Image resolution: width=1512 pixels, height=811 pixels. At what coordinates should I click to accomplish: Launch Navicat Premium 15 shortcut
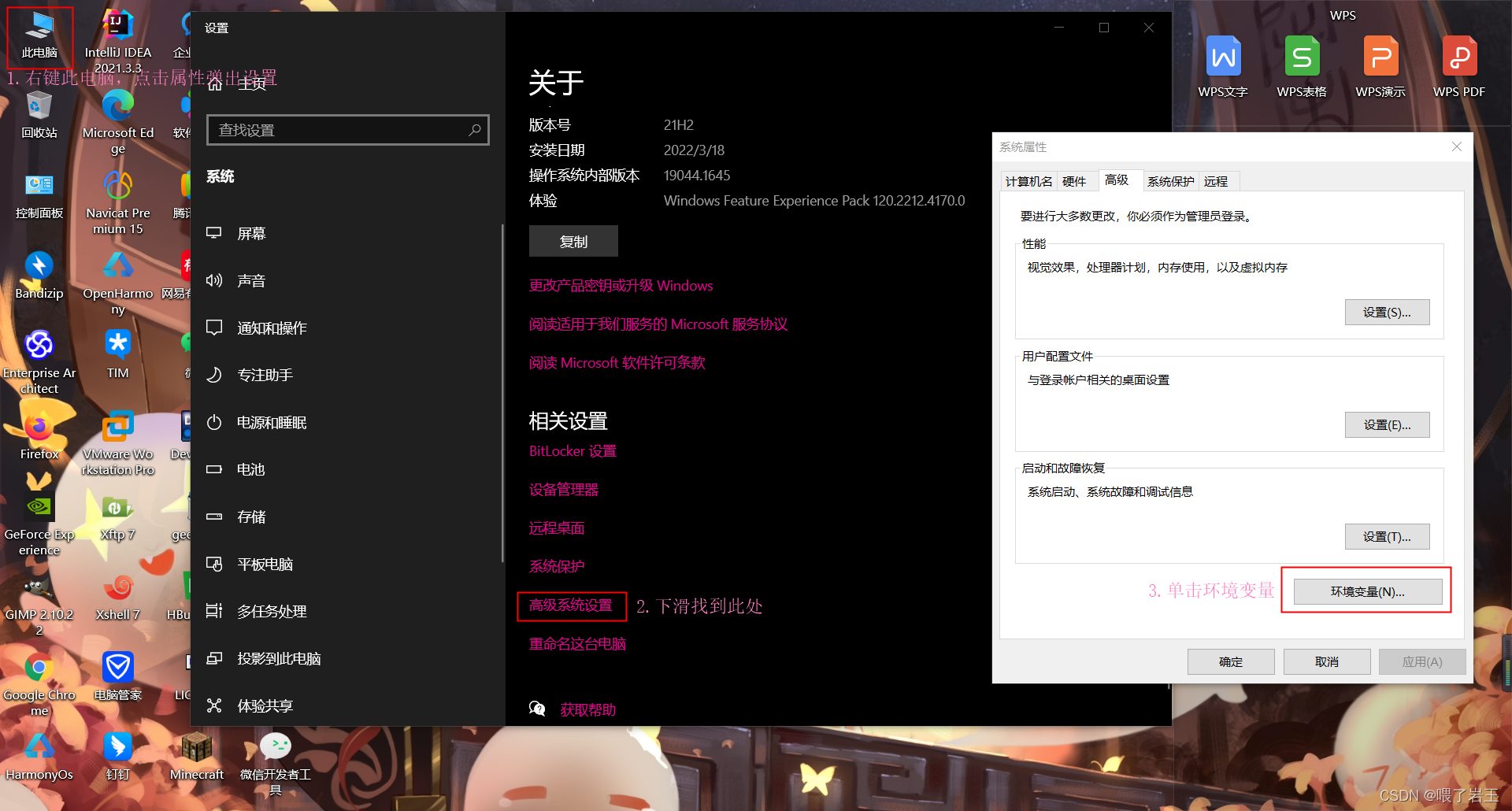tap(118, 203)
